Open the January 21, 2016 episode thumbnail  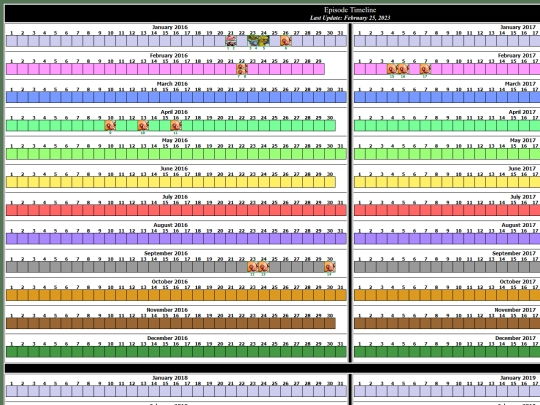(x=231, y=41)
